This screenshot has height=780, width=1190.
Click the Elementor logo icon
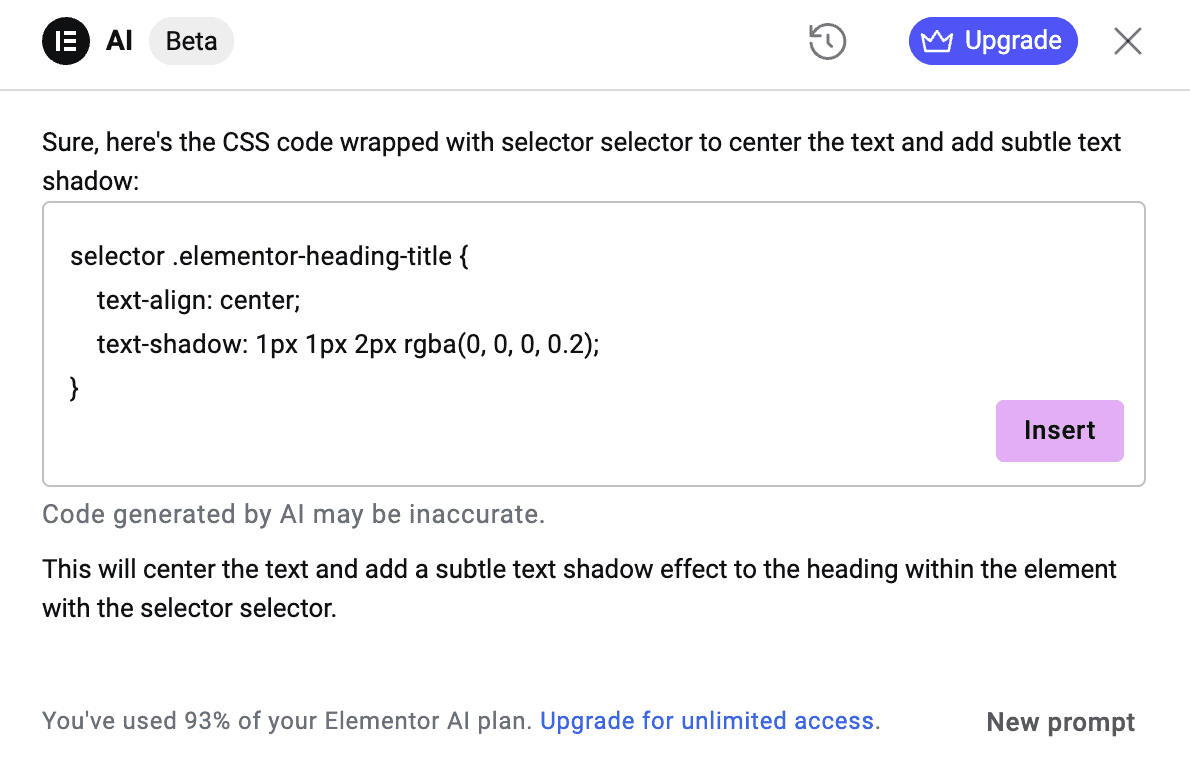pos(66,41)
